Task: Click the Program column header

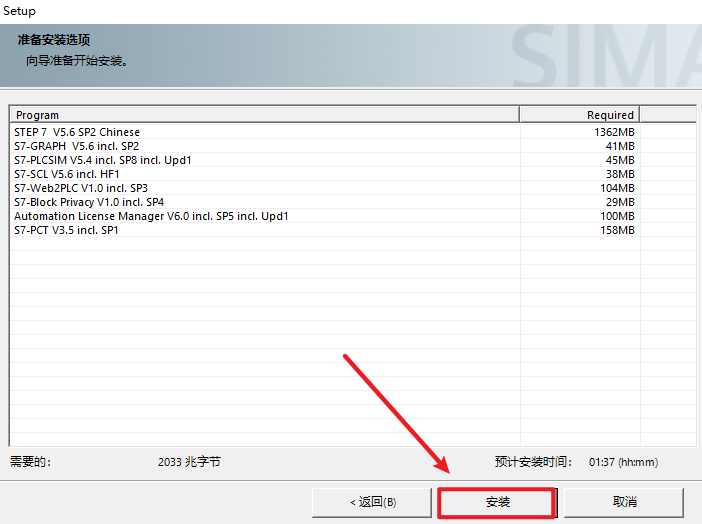Action: pyautogui.click(x=264, y=115)
